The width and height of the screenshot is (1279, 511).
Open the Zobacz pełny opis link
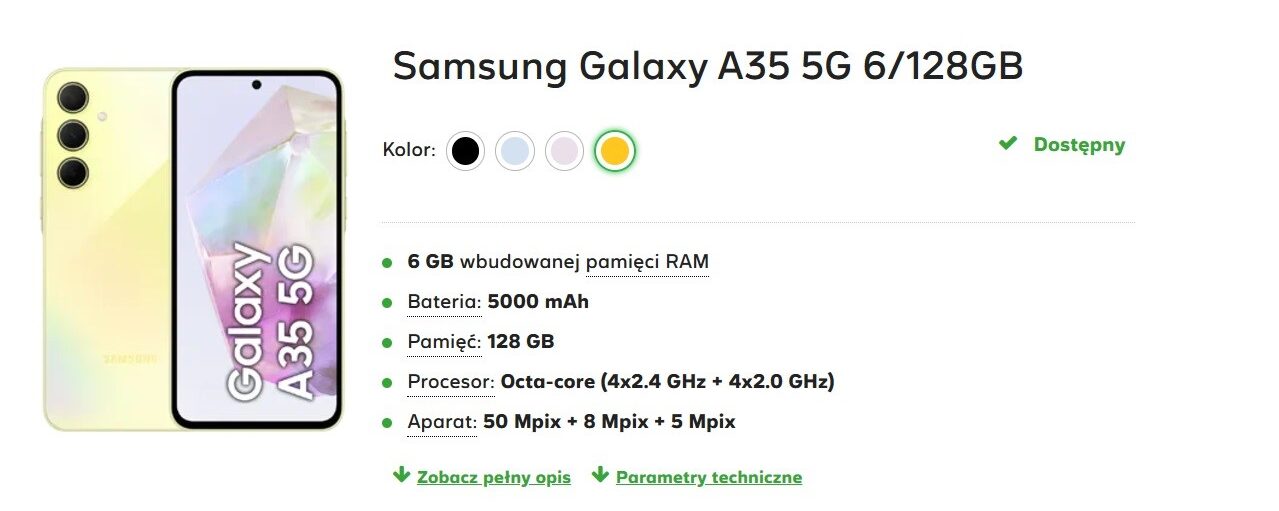click(x=494, y=477)
